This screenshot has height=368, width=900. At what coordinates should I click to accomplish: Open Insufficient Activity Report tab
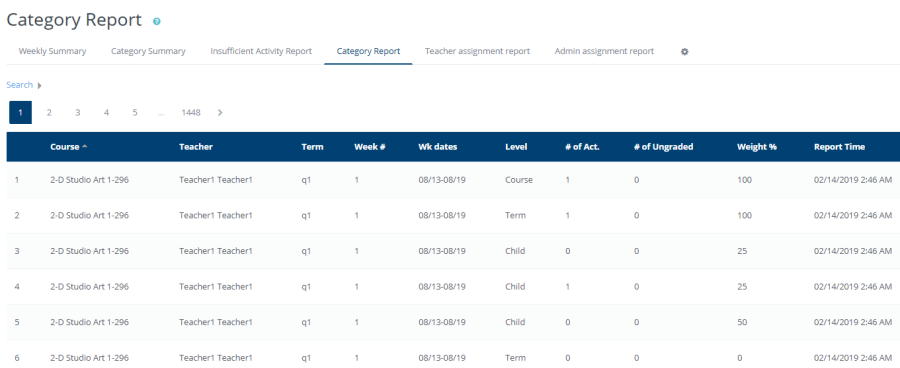click(x=261, y=51)
